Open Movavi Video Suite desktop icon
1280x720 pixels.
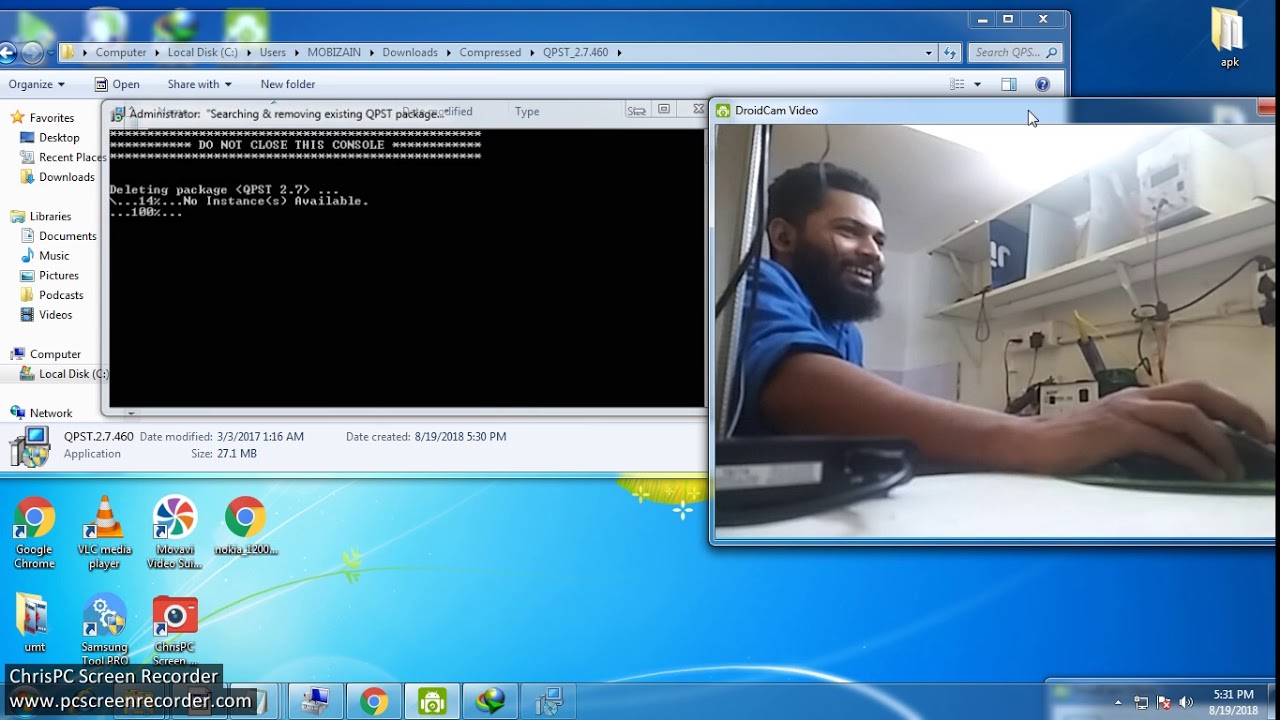(x=175, y=533)
